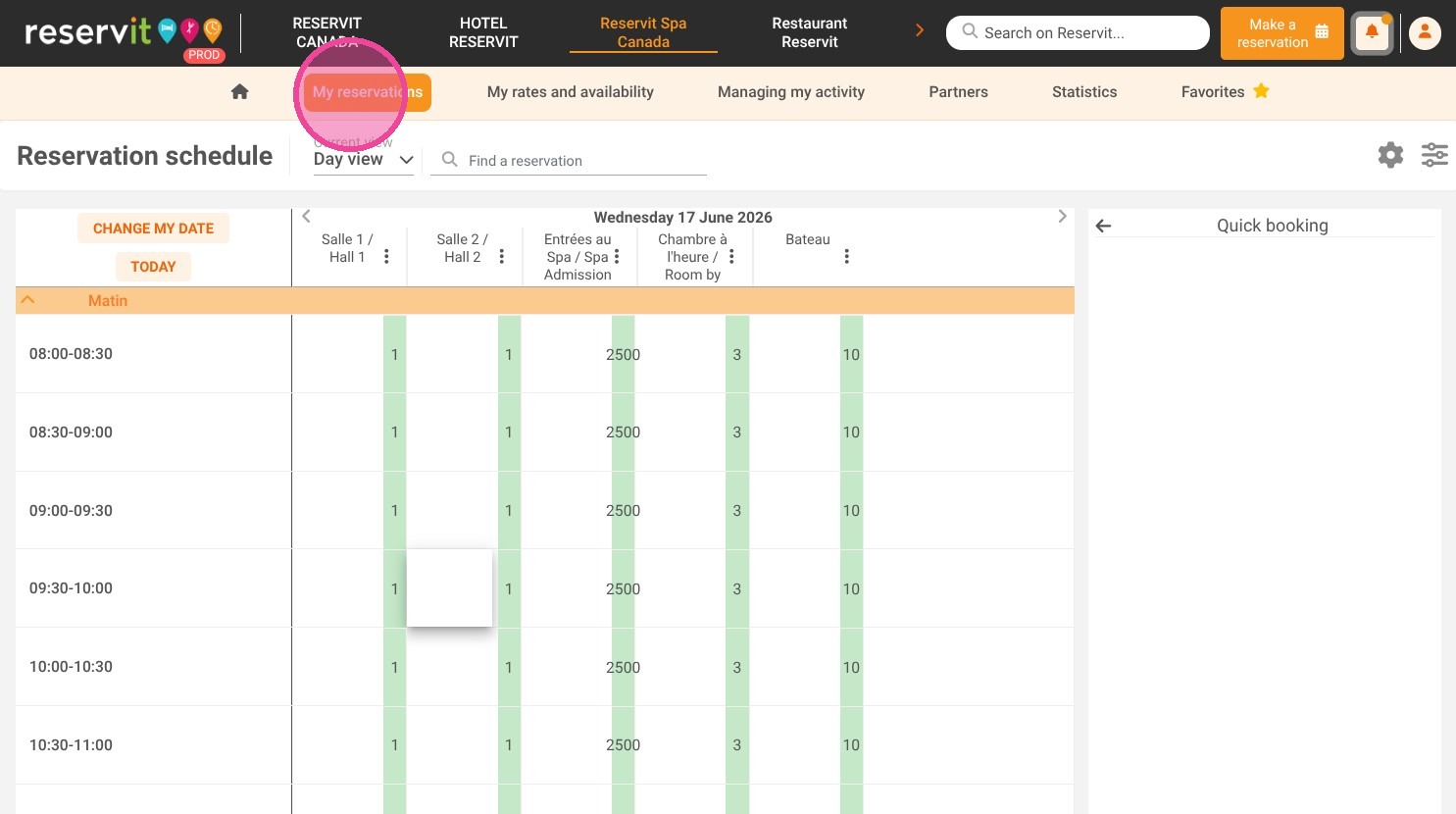Switch to Restaurant Reservit establishment
The image size is (1456, 814).
click(x=809, y=32)
